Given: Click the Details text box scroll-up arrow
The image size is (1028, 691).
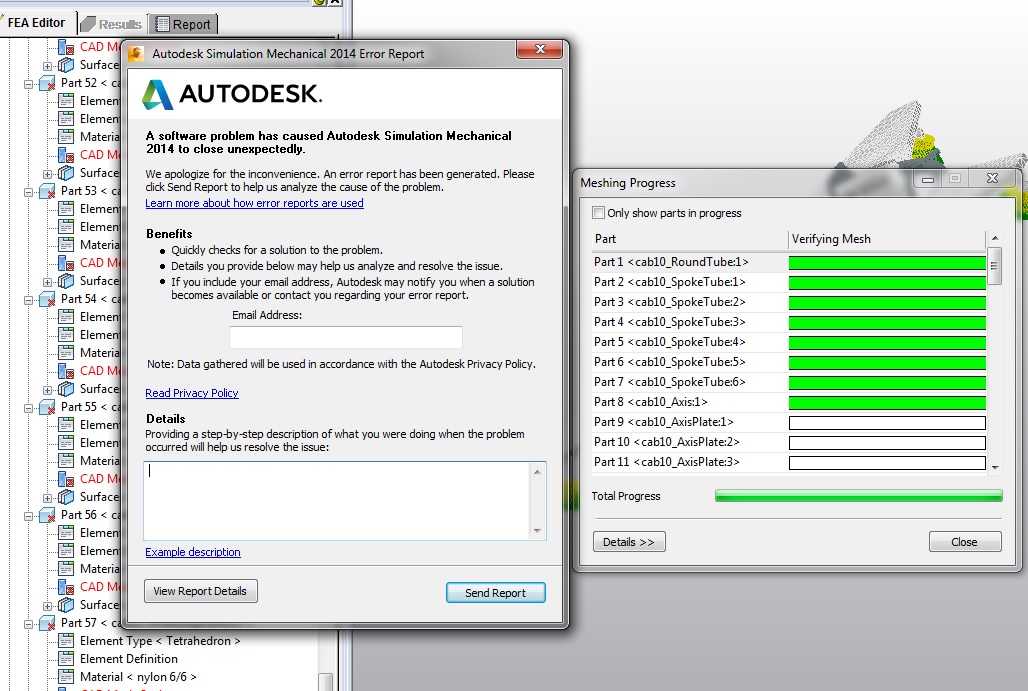Looking at the screenshot, I should [x=537, y=471].
